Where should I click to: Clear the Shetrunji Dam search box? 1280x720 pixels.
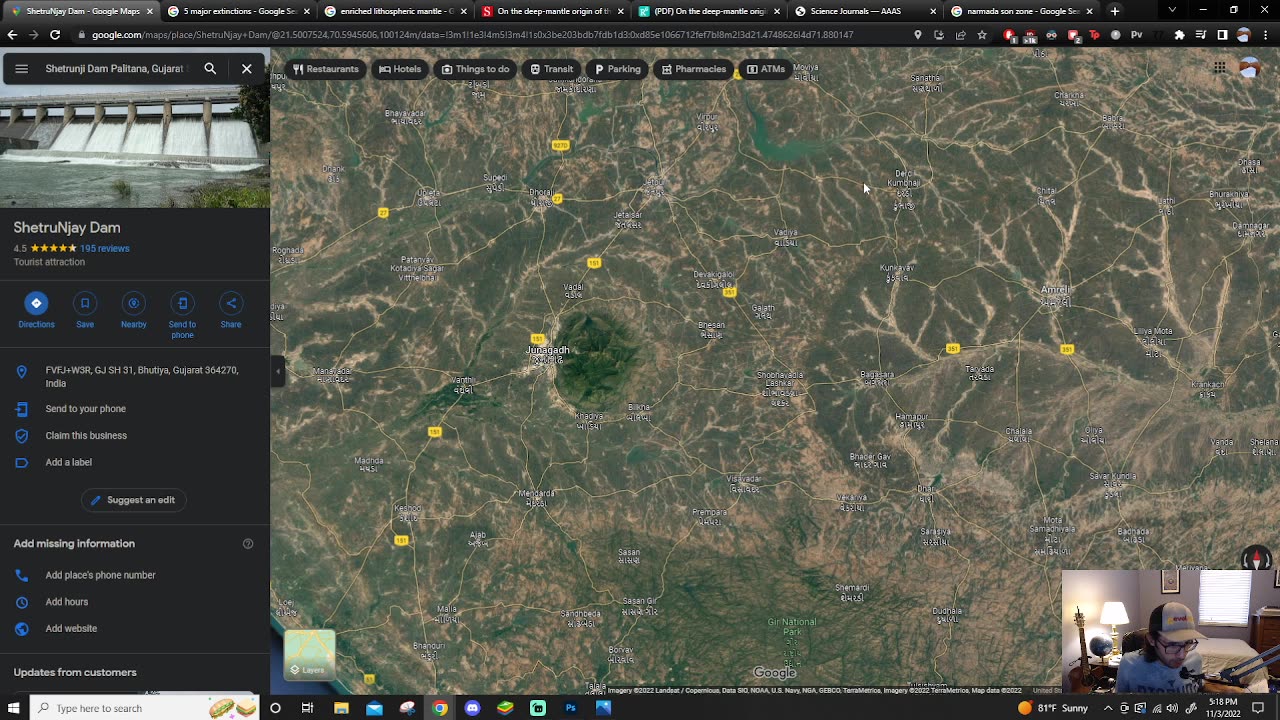pyautogui.click(x=247, y=69)
